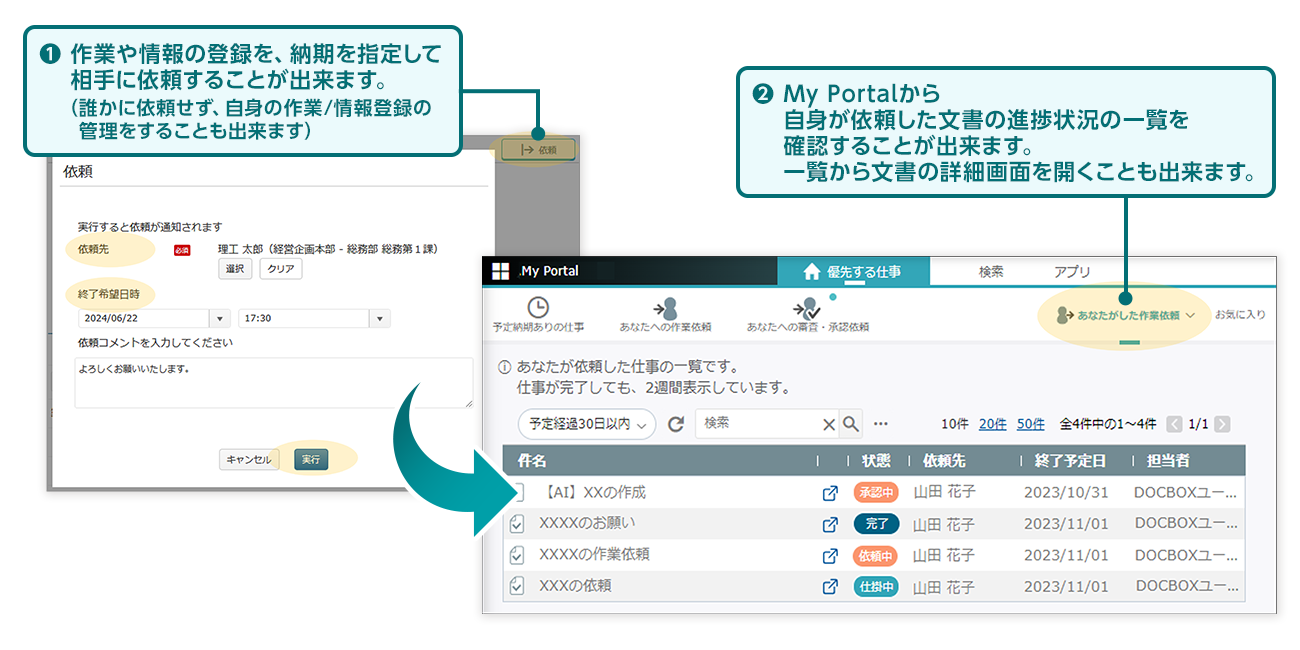Open the 17:30 time dropdown
Viewport: 1300px width, 650px height.
(x=379, y=318)
